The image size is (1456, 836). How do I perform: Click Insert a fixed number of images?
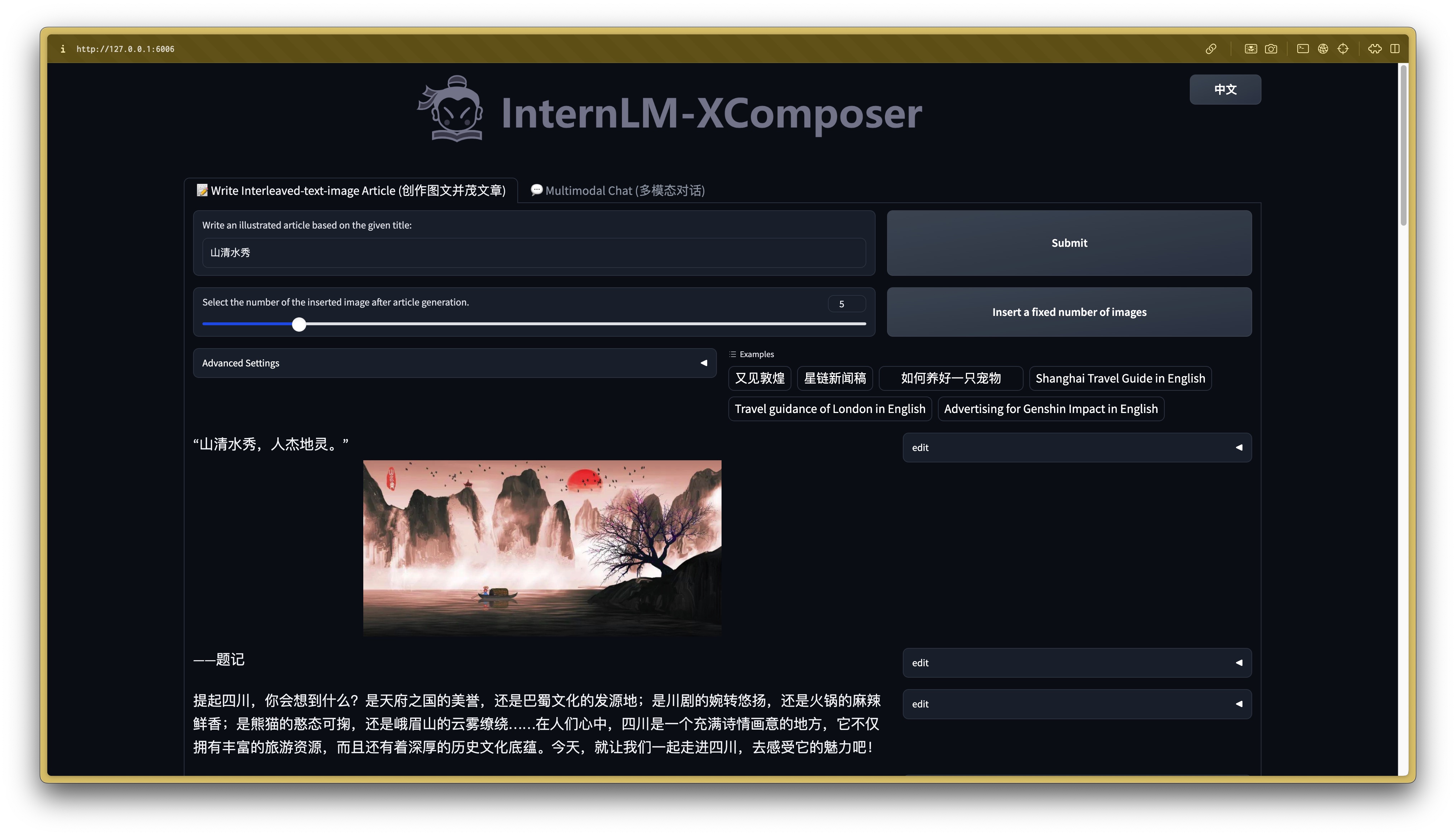point(1068,312)
